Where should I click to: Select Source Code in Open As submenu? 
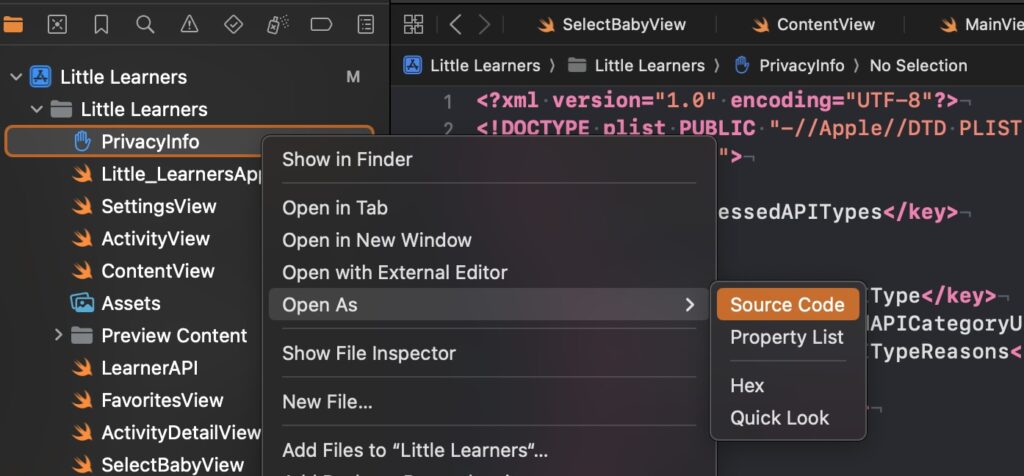788,304
